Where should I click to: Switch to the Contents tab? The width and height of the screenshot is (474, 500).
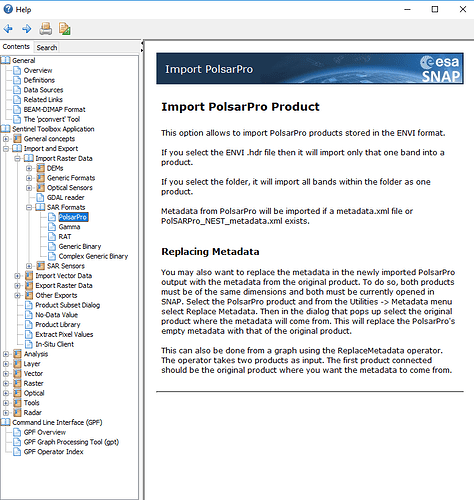click(16, 47)
